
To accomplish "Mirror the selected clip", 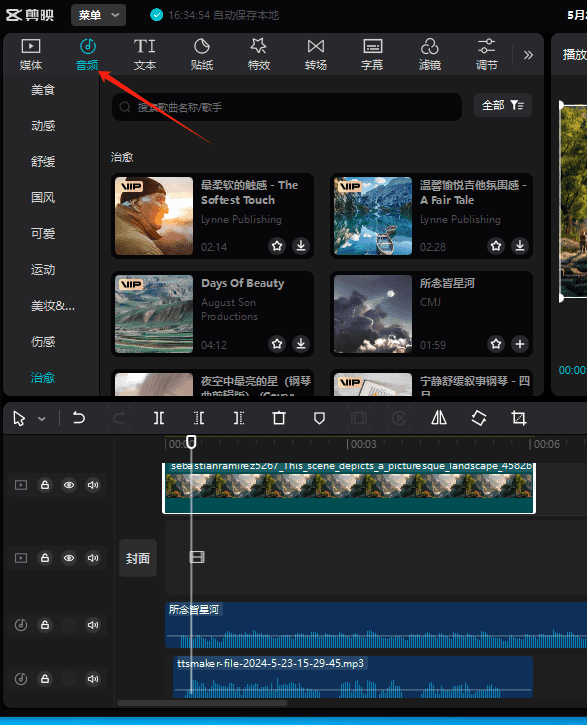I will point(439,418).
